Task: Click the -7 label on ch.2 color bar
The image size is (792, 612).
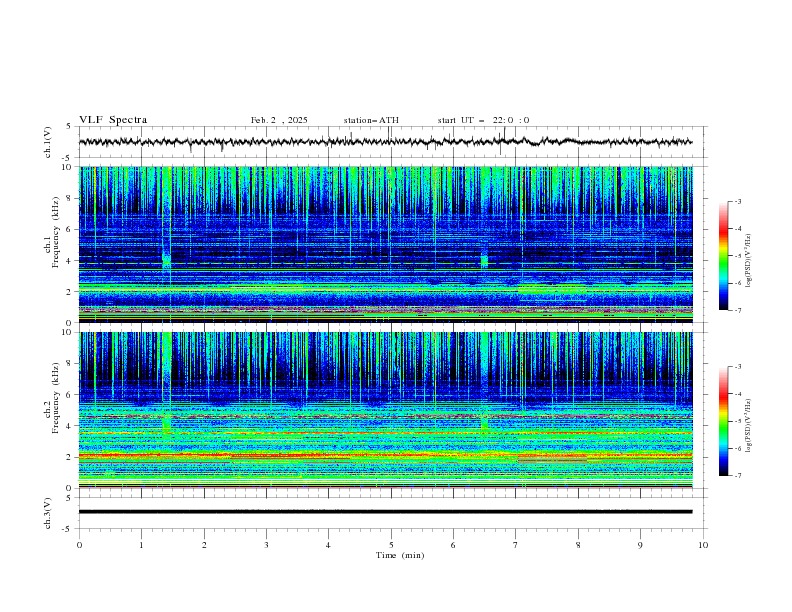Action: point(738,476)
